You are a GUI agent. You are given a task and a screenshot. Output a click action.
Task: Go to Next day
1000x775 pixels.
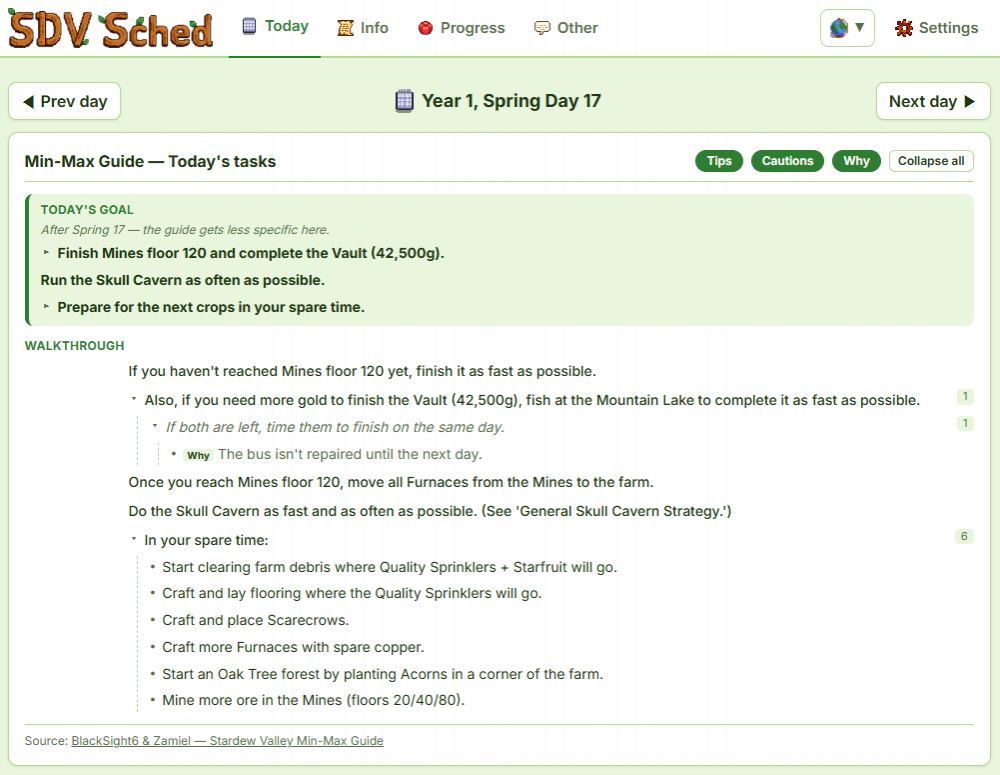932,101
